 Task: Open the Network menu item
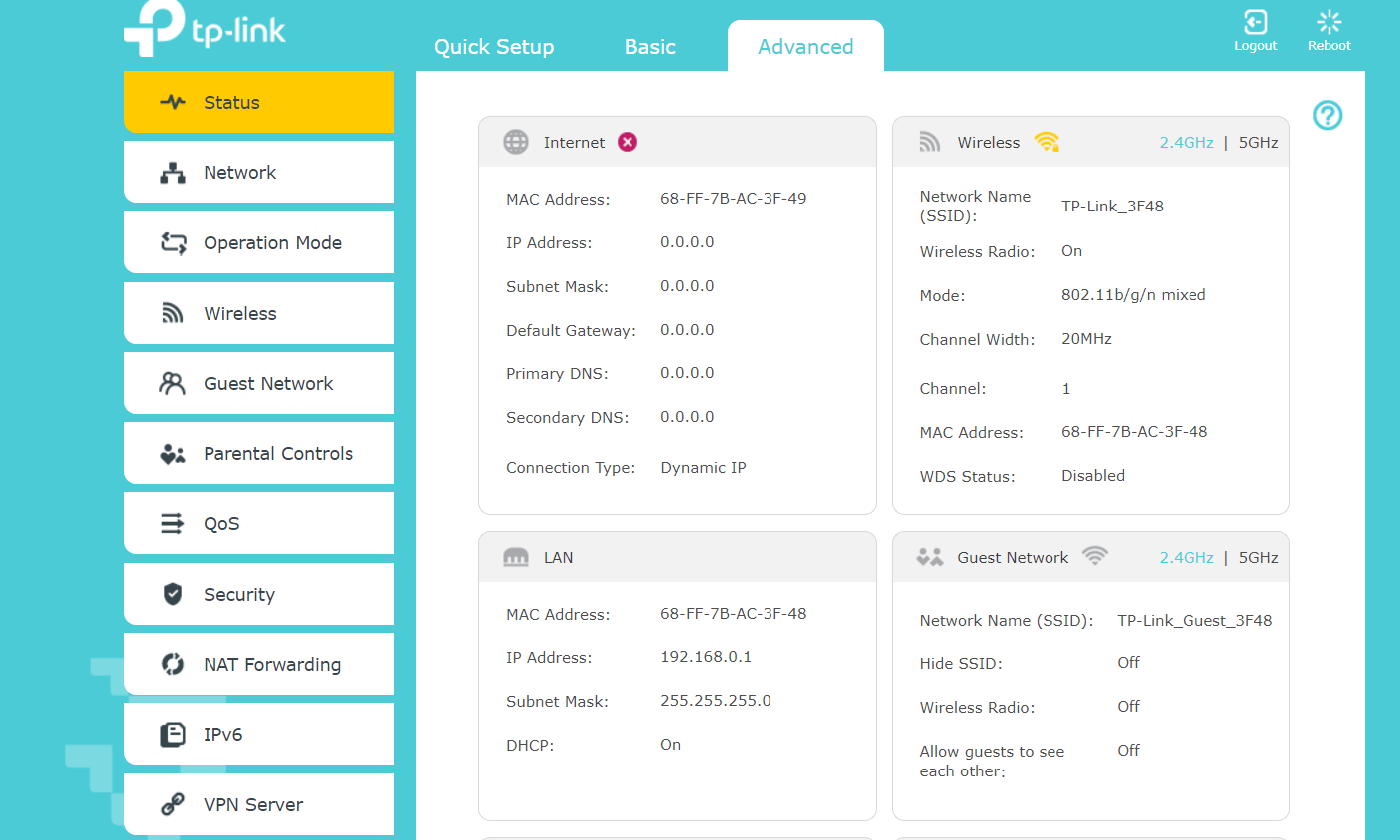click(x=259, y=172)
